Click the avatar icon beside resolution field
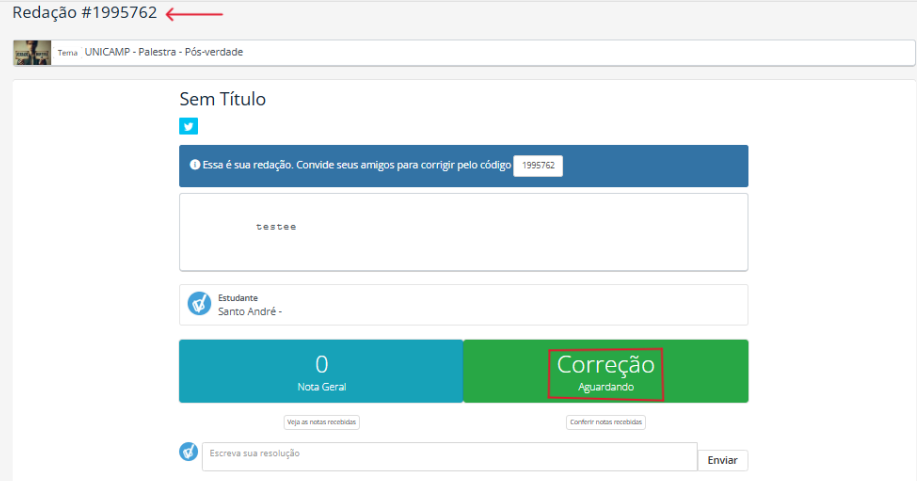This screenshot has width=917, height=481. tap(188, 451)
